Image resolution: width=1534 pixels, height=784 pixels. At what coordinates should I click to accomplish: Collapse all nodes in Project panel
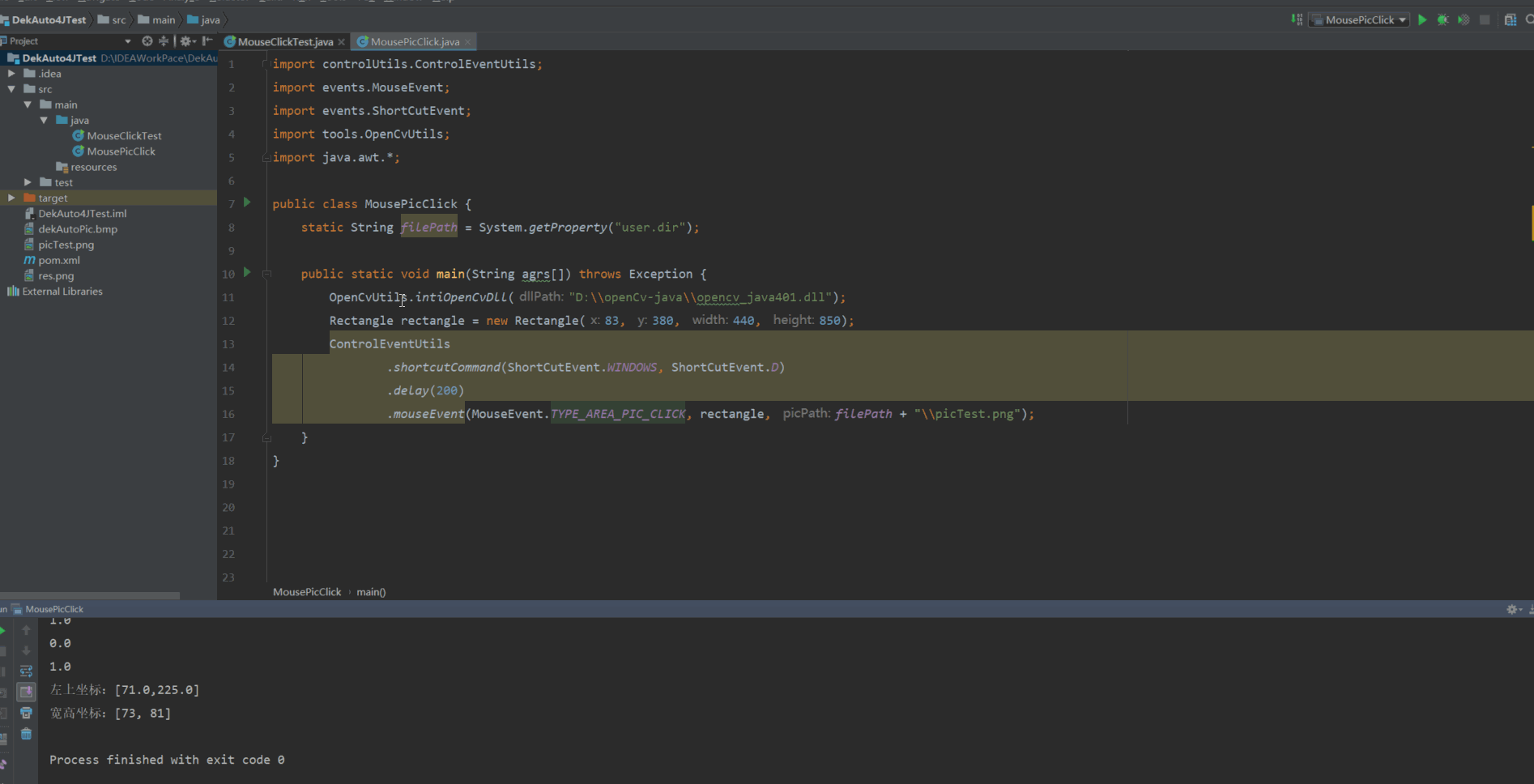(164, 40)
